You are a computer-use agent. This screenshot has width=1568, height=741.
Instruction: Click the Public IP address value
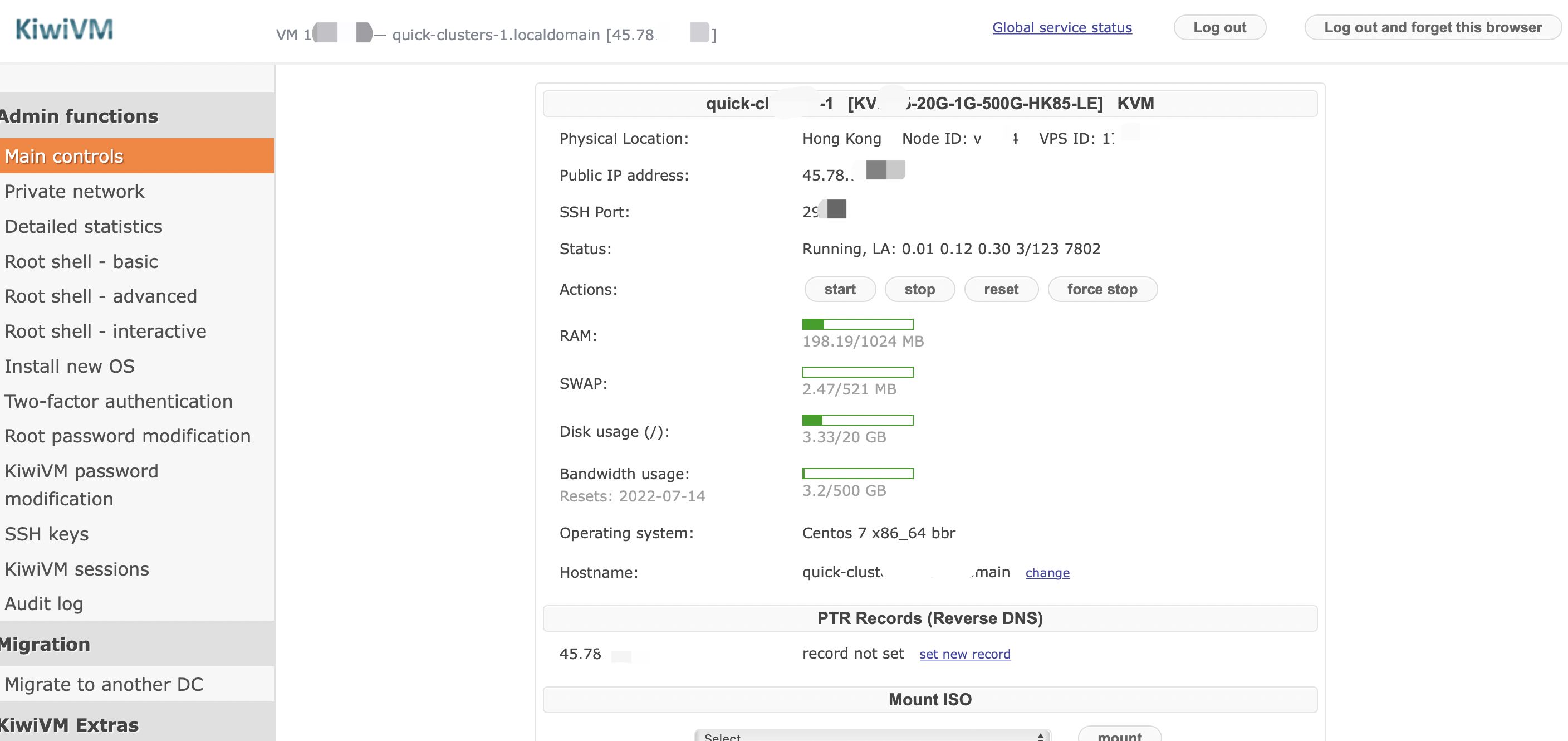point(854,173)
